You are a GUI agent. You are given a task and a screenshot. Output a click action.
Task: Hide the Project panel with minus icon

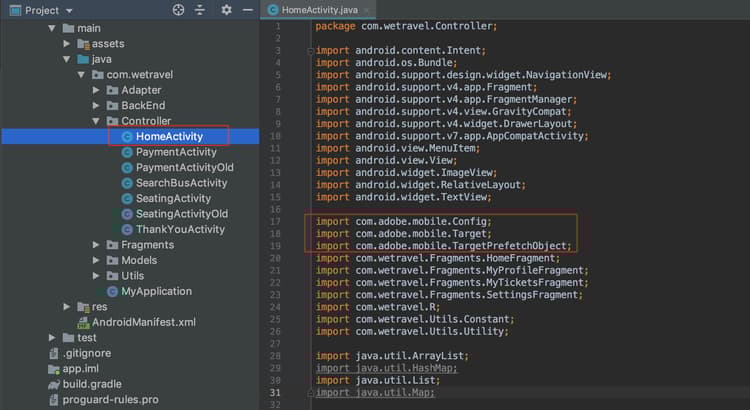tap(246, 10)
